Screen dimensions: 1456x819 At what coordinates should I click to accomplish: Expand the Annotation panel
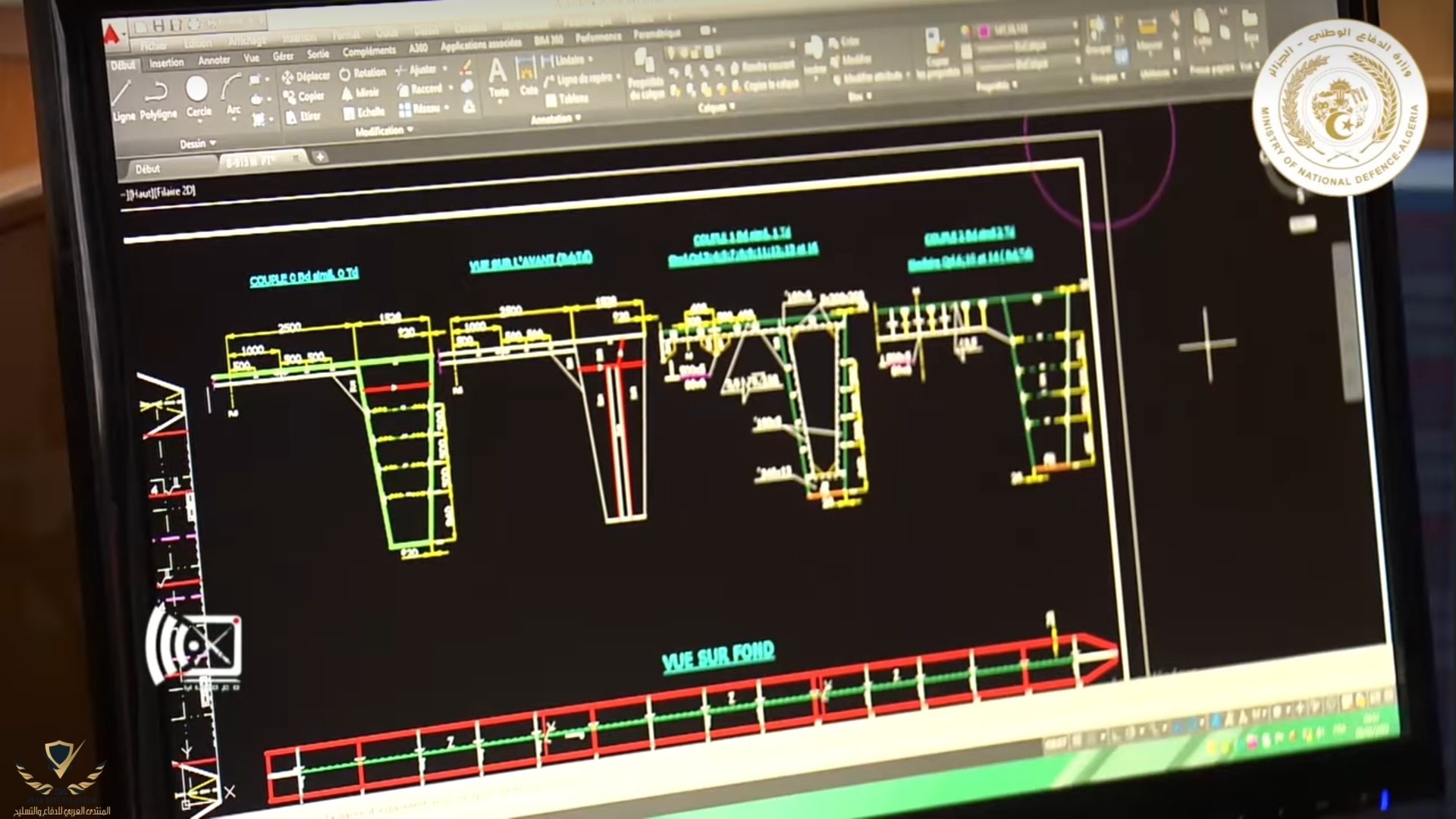(x=556, y=119)
